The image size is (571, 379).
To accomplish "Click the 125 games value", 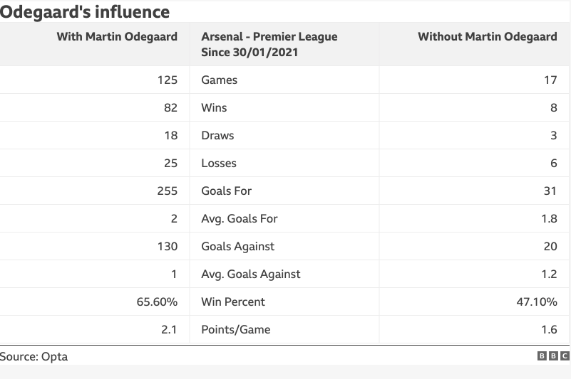I will coord(168,80).
